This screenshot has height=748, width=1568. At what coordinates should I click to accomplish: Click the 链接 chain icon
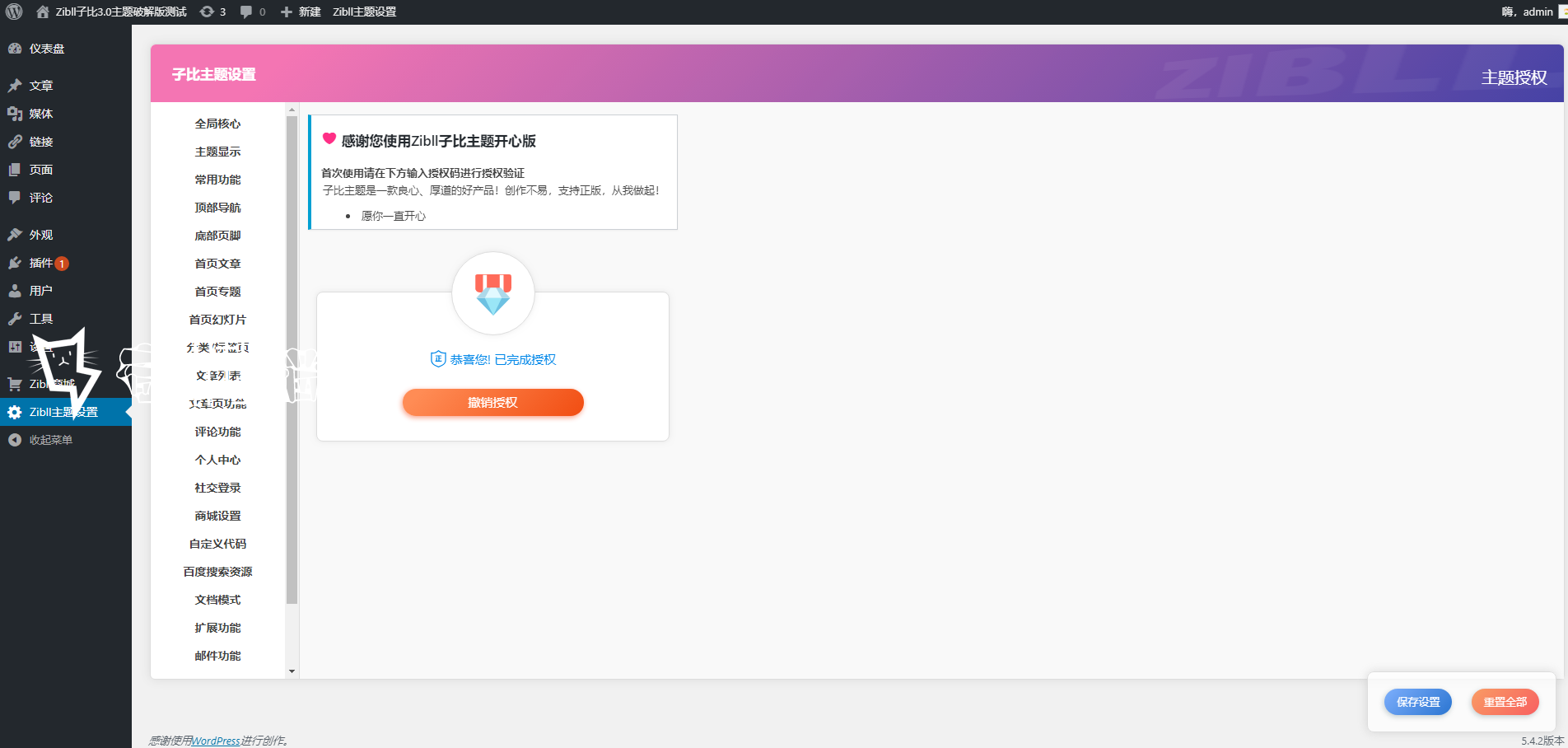[15, 142]
